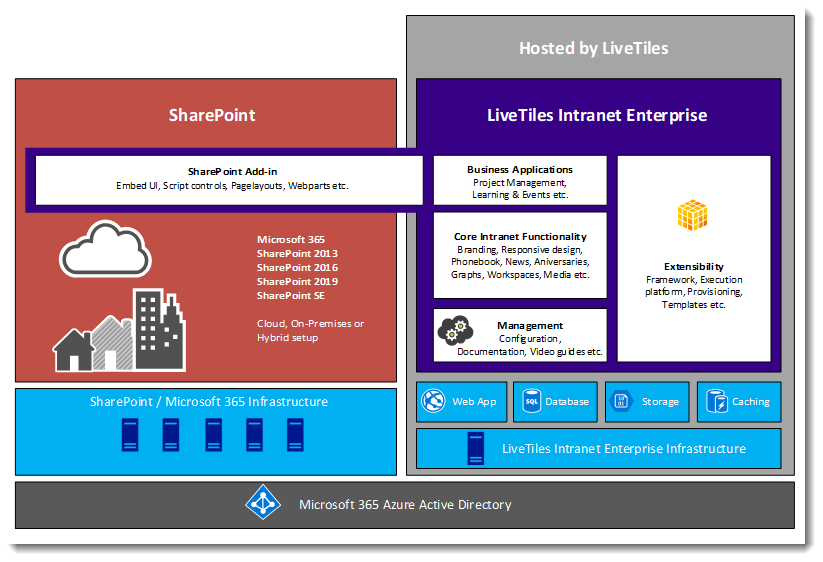
Task: Click the Storage hexagon icon
Action: (621, 401)
